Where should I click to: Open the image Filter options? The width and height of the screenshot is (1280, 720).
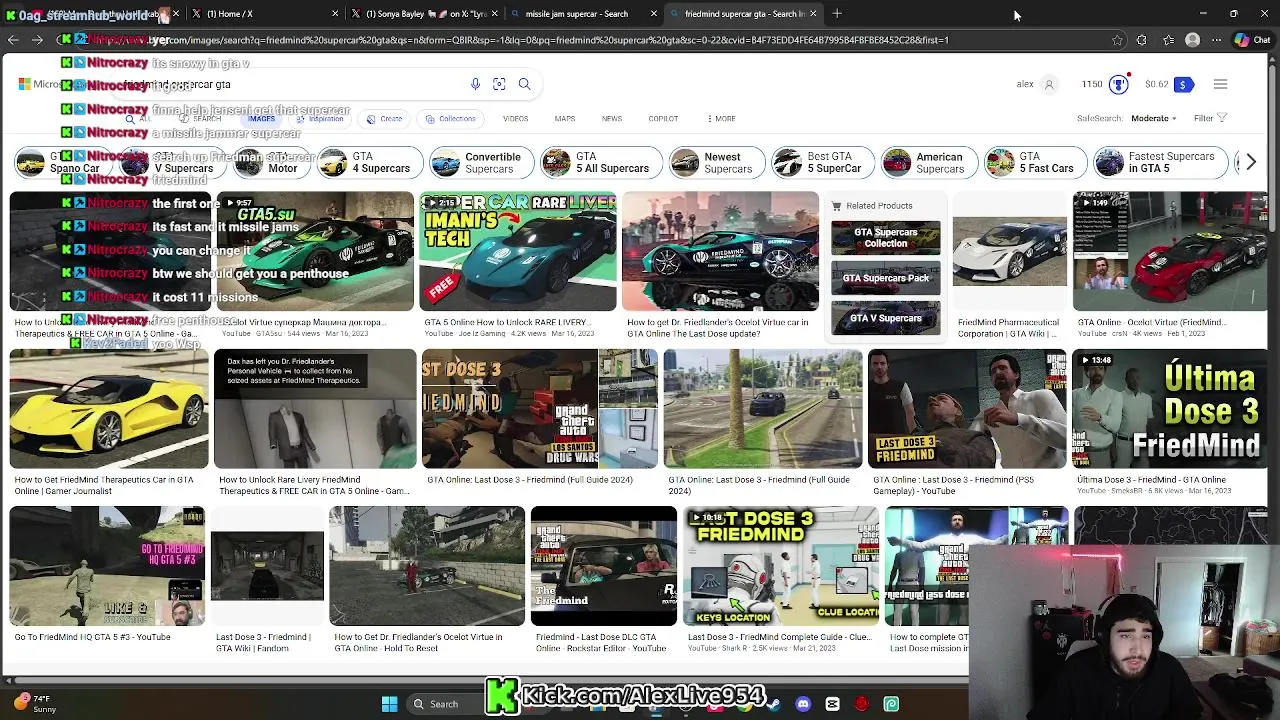click(1210, 118)
